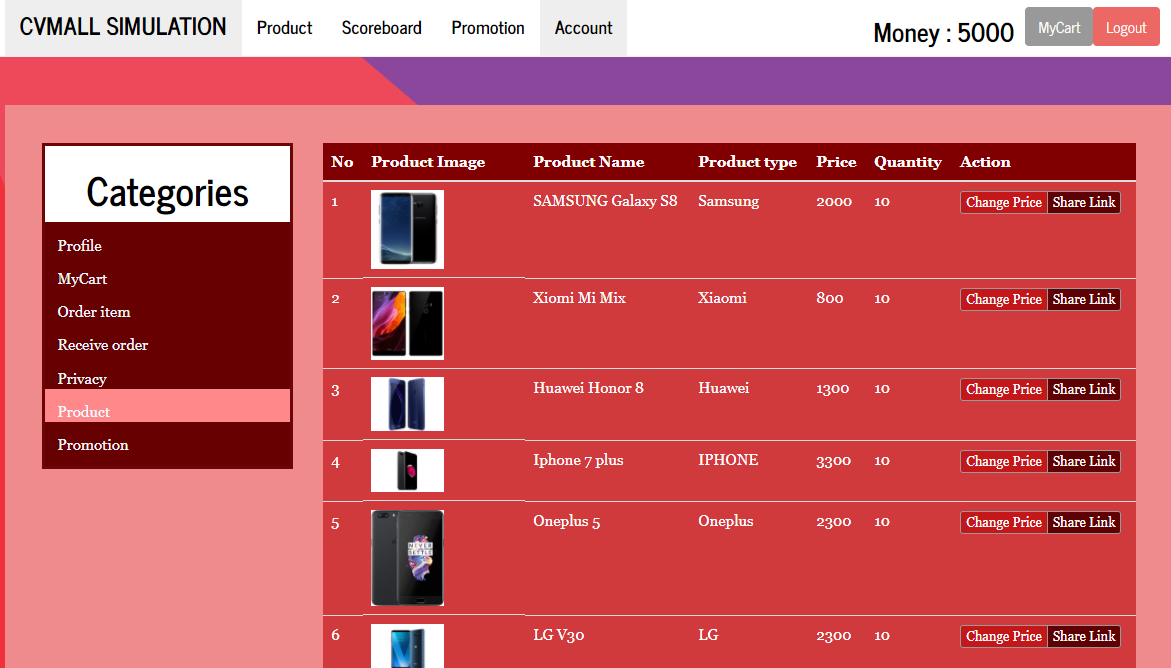Open the Promotion navbar item

[x=487, y=28]
